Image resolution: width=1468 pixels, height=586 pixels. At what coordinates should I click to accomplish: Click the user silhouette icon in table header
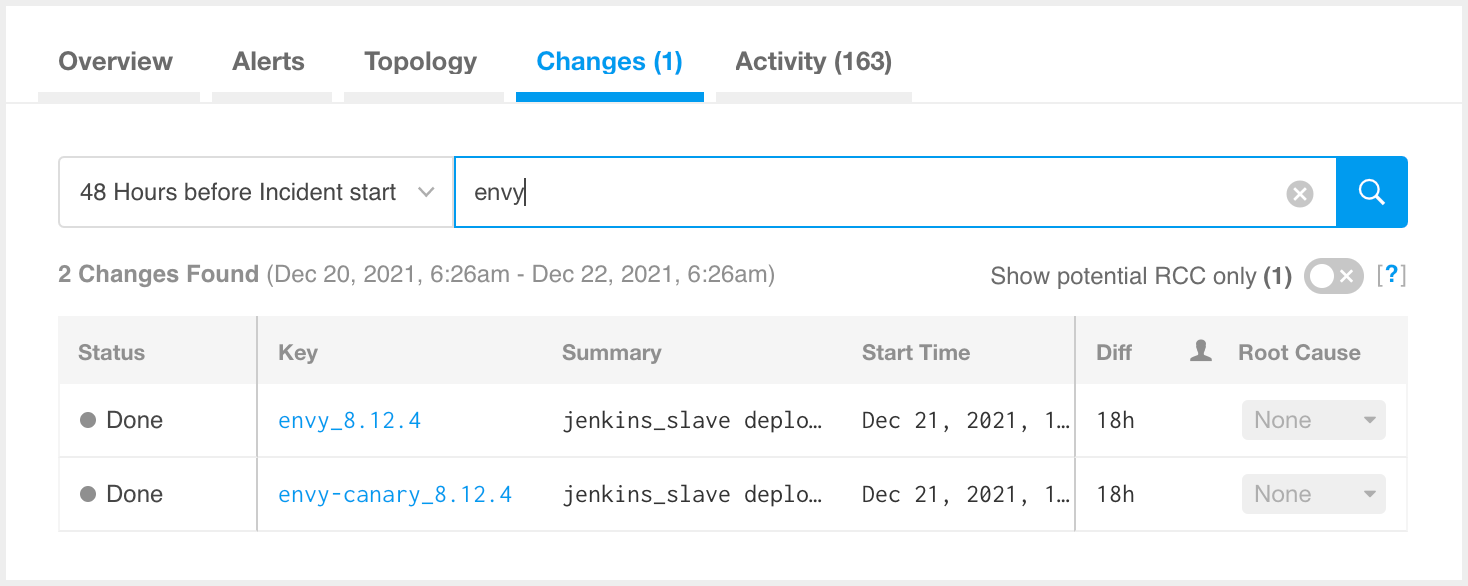tap(1199, 350)
